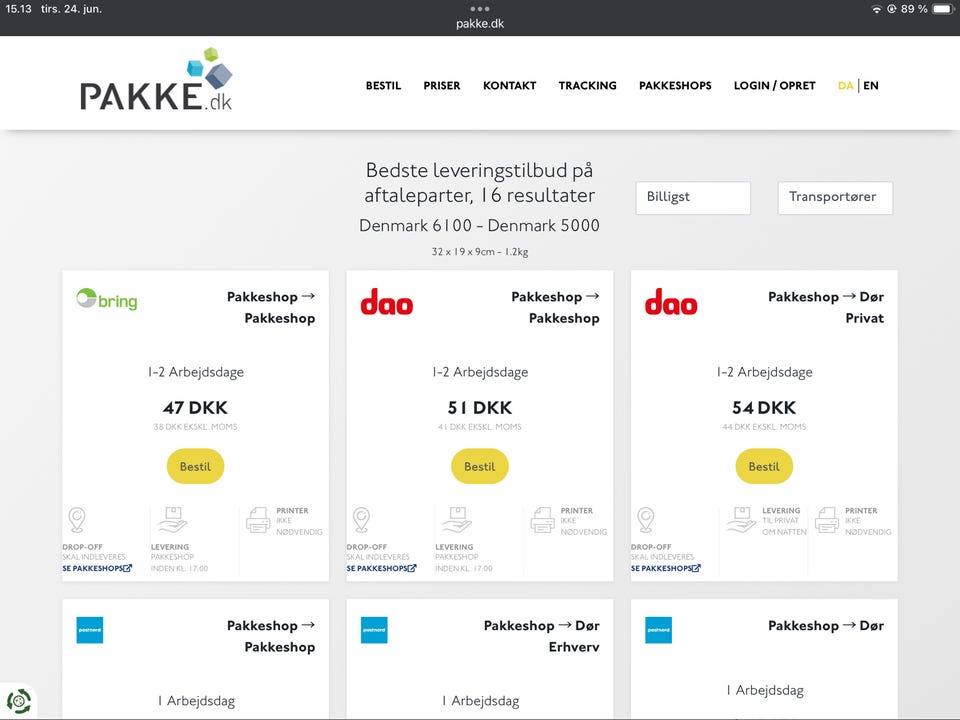Tap the Wi-Fi status icon
Image resolution: width=960 pixels, height=720 pixels.
pyautogui.click(x=877, y=9)
